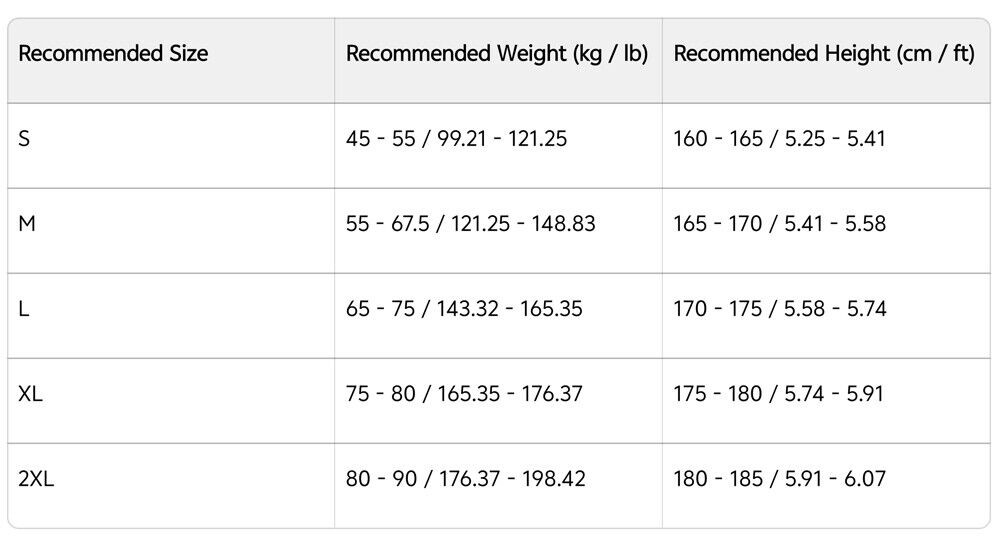Click weight cell 65 - 75 / 143.32 - 165.35
The image size is (1000, 552).
coord(464,309)
